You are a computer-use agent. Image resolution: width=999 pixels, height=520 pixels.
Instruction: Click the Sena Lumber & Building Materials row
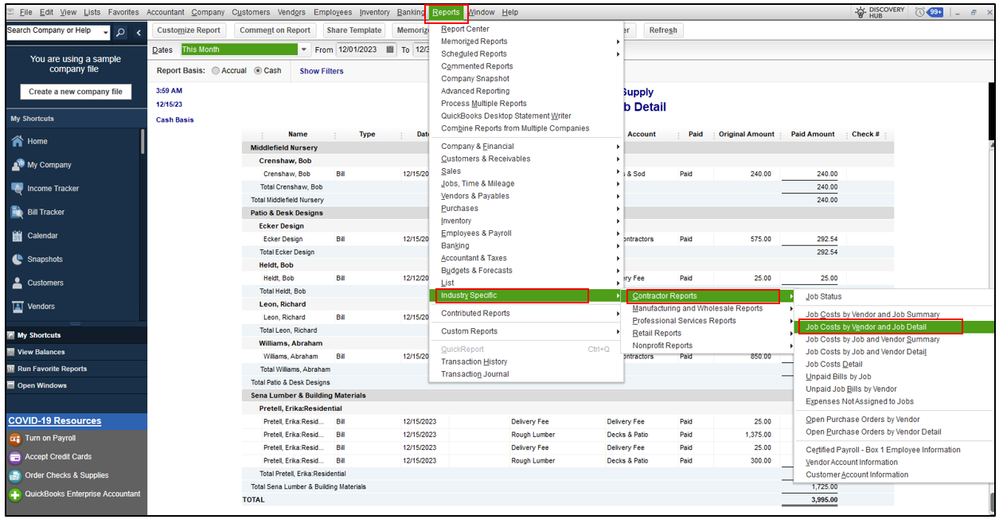(x=567, y=396)
